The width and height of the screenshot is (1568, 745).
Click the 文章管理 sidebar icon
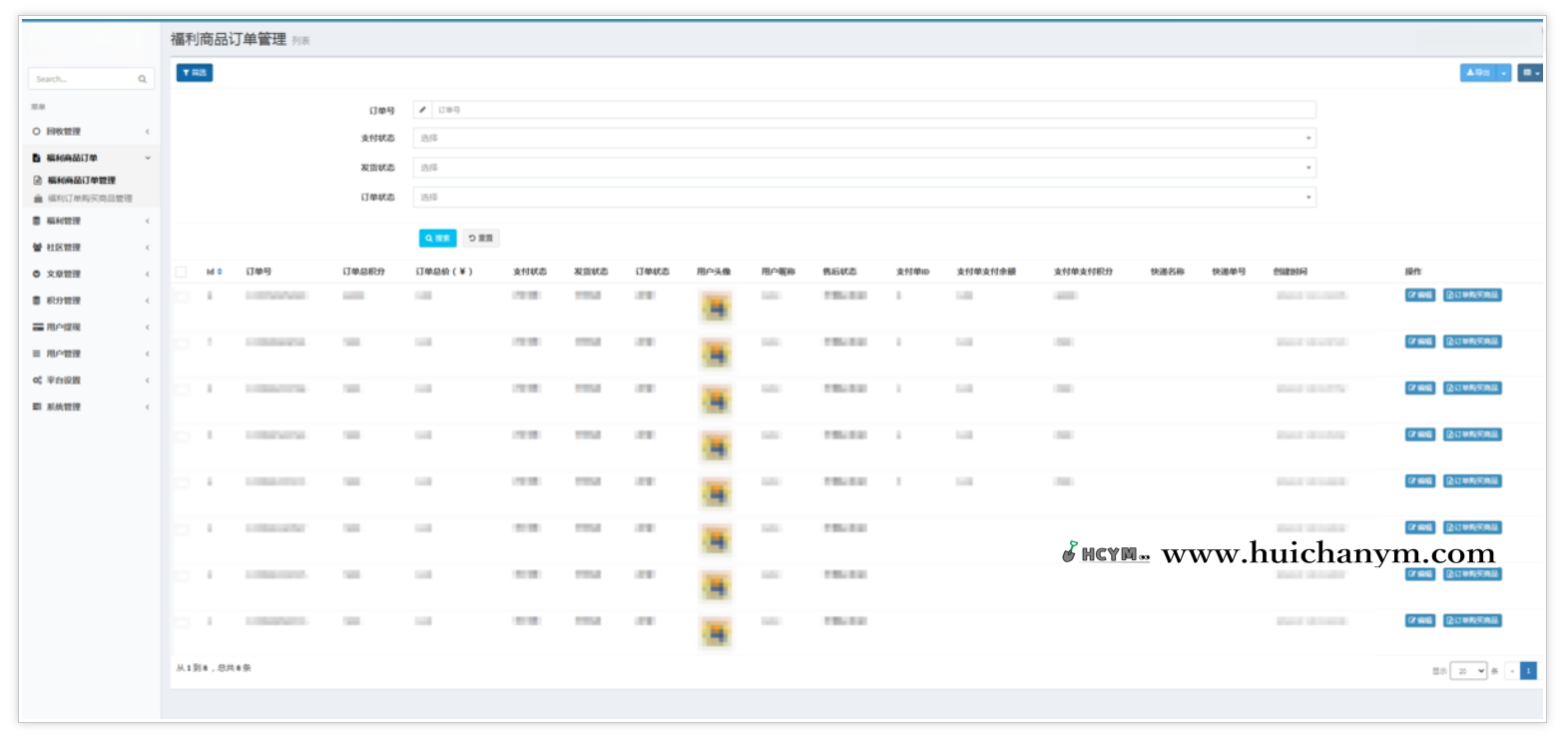pos(37,274)
